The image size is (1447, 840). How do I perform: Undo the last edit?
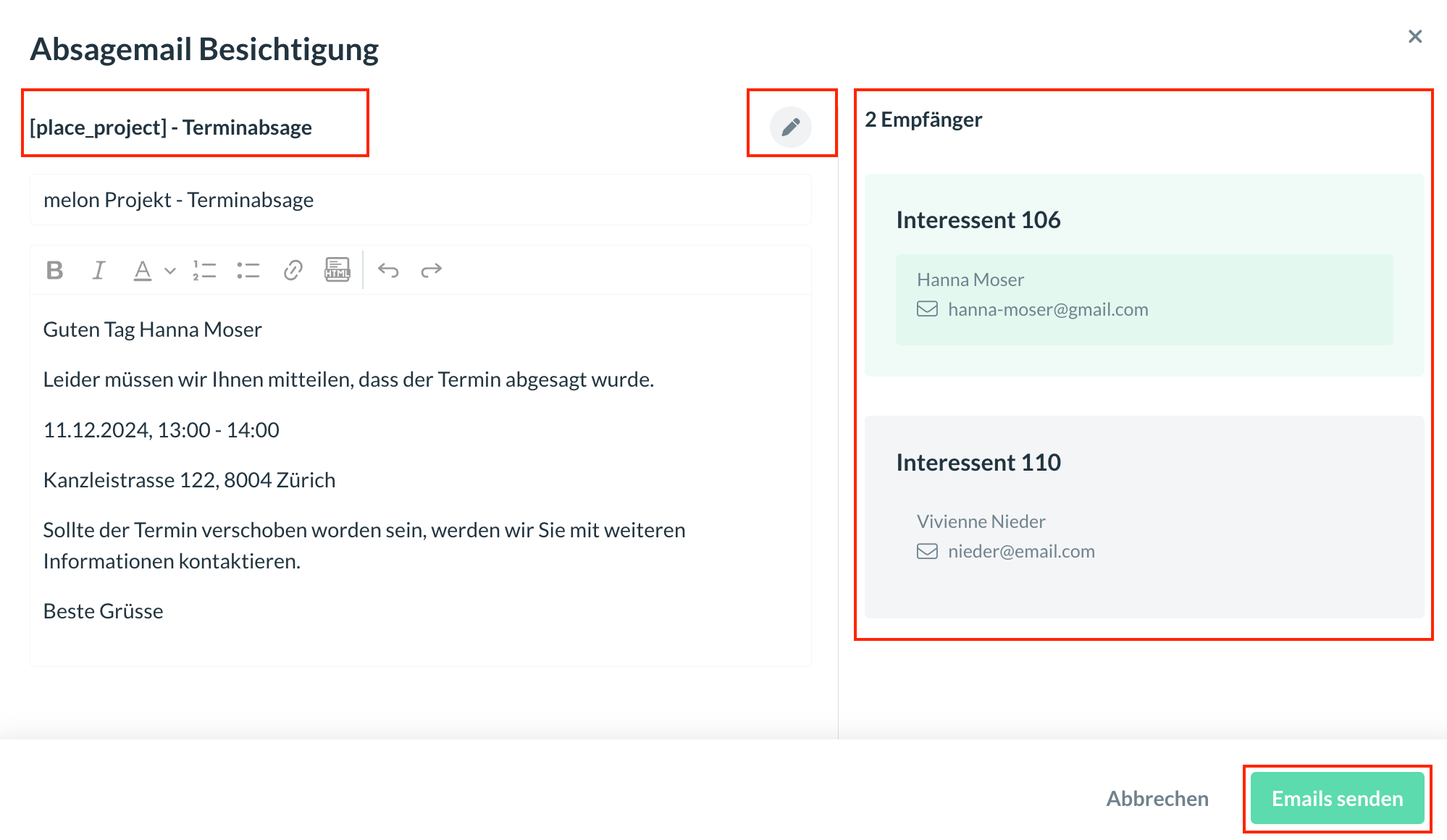(388, 270)
